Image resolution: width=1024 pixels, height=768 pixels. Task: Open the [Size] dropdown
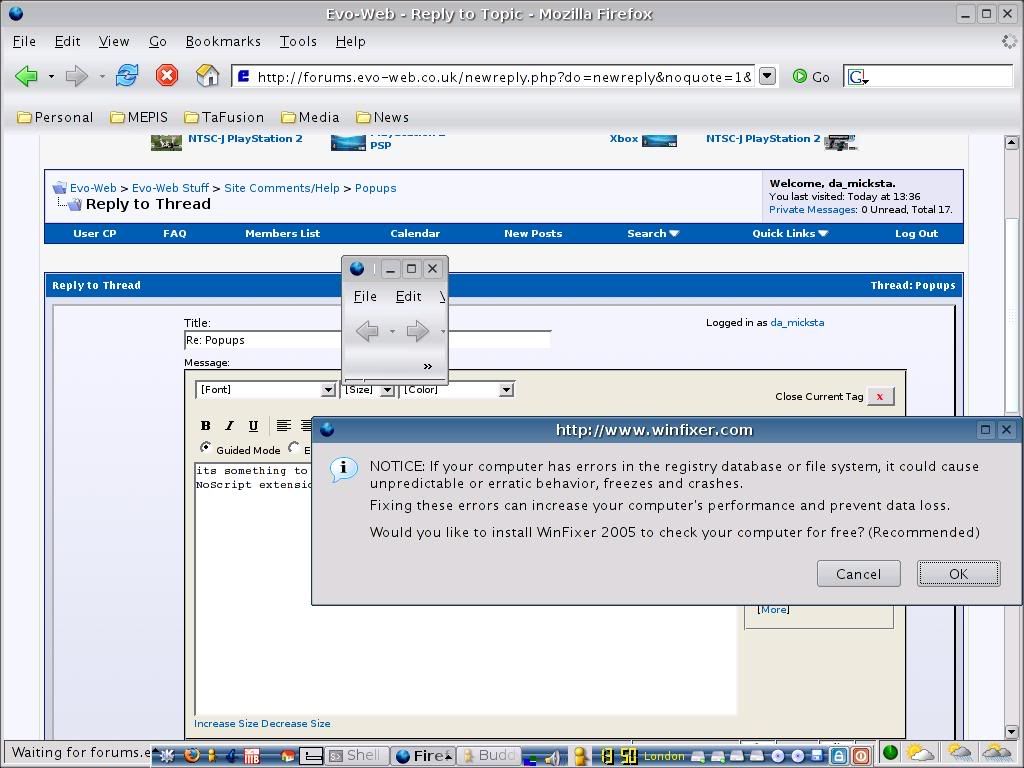[368, 390]
